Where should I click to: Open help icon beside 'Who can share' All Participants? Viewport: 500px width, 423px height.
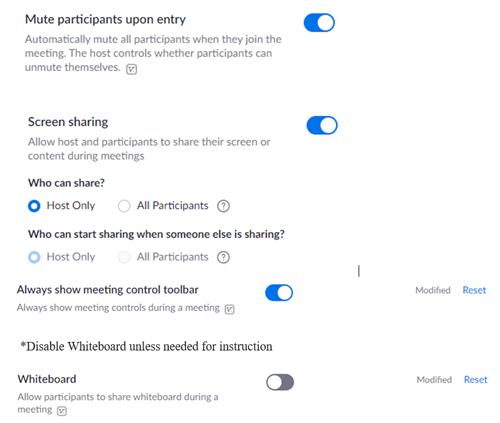pos(223,206)
